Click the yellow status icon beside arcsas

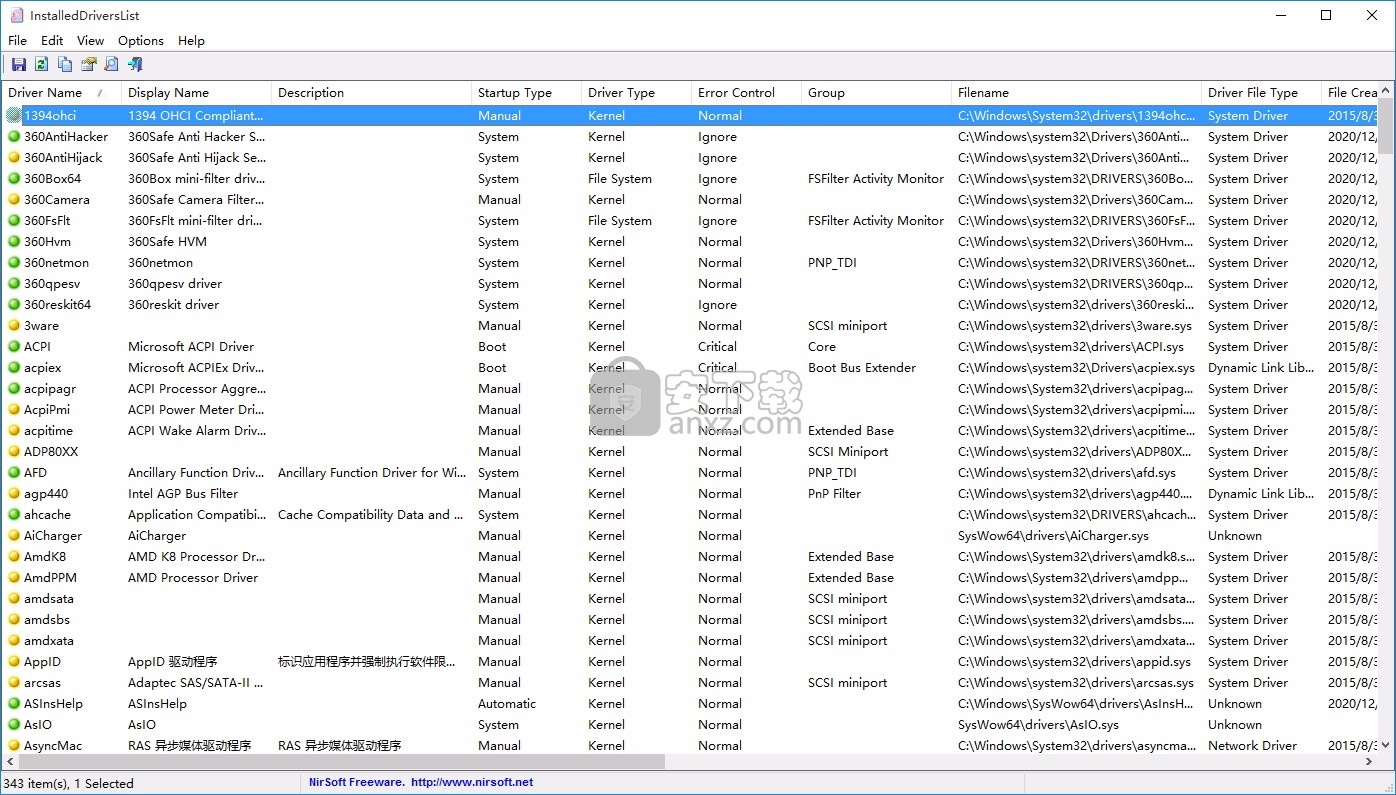(14, 683)
